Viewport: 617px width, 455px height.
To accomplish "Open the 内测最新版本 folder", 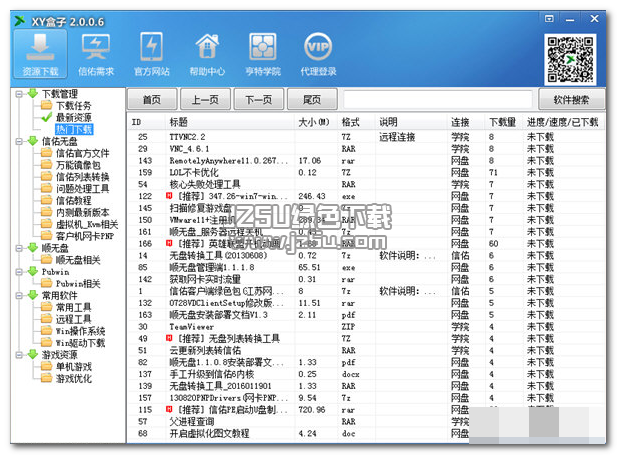I will tap(82, 212).
